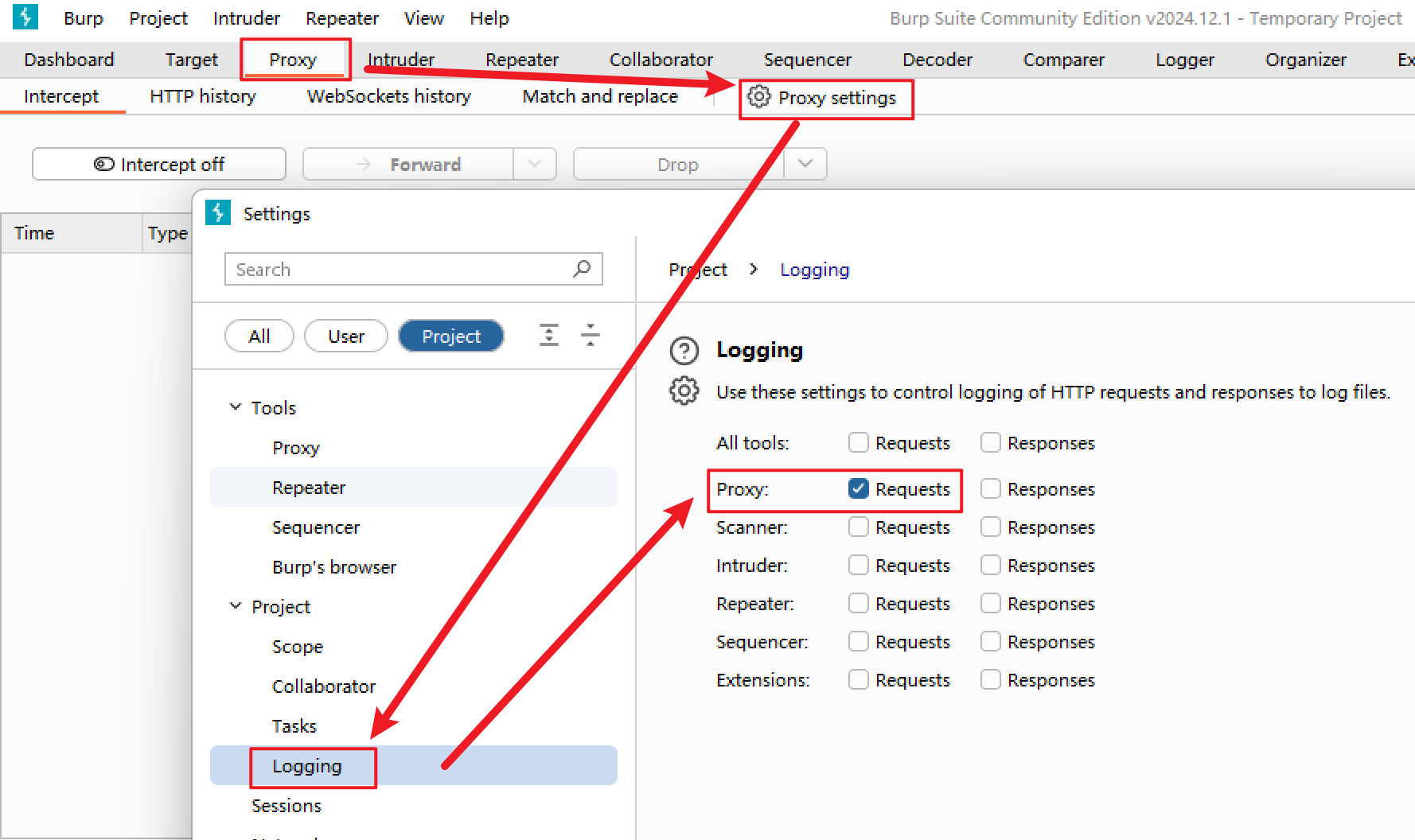Enable All tools Responses logging checkbox
Screen dimensions: 1415x840
pos(990,442)
